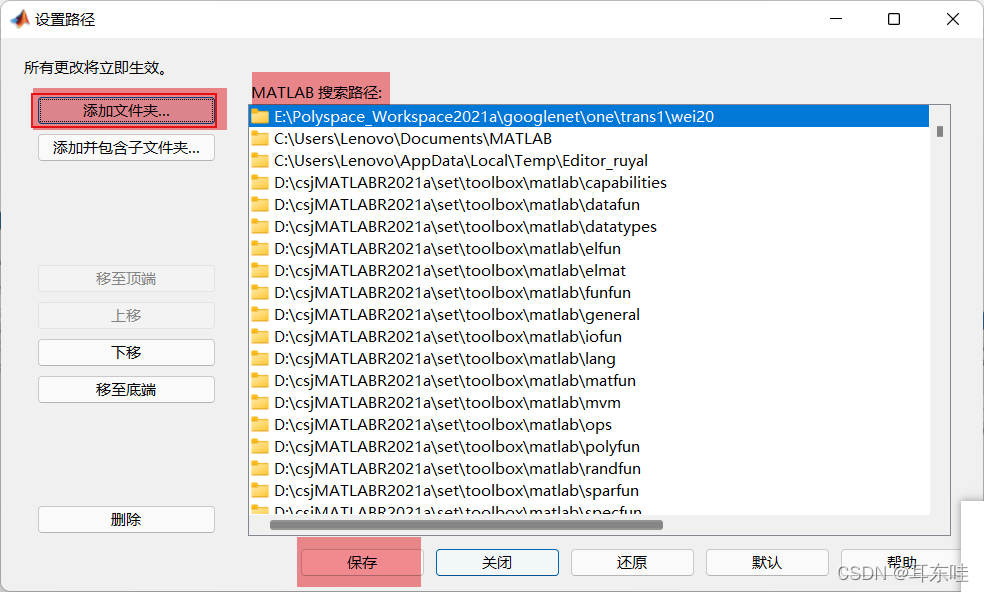The image size is (984, 592).
Task: Click folder icon of polyfun path
Action: point(260,446)
